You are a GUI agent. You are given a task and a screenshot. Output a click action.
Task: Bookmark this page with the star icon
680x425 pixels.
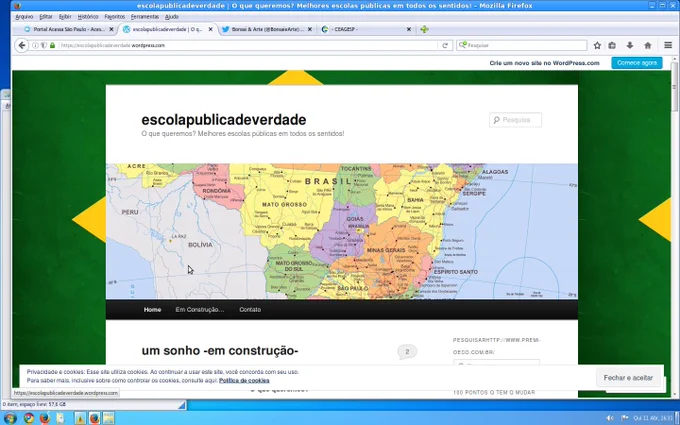tap(597, 45)
